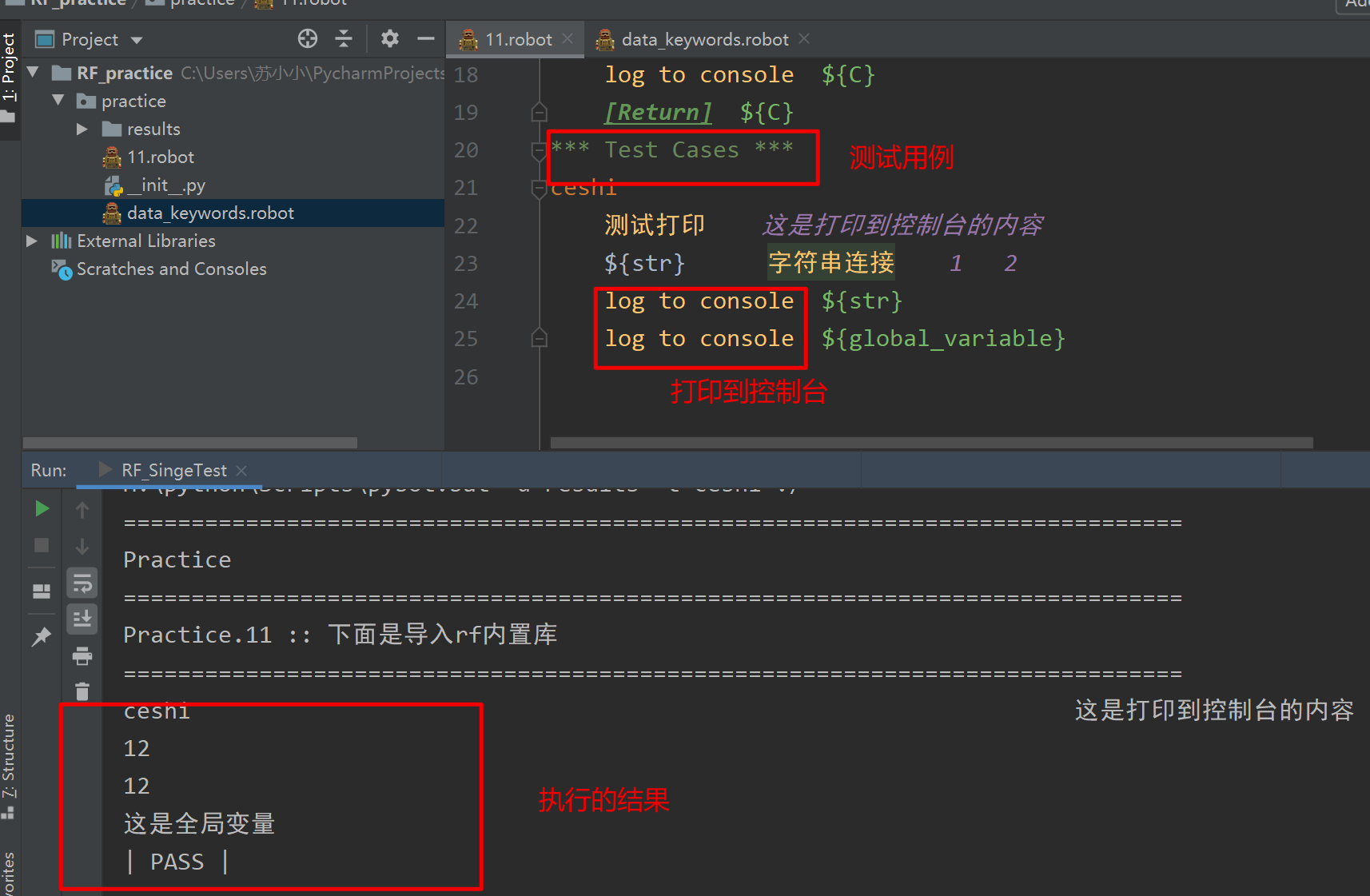Expand External Libraries node
Viewport: 1370px width, 896px height.
point(31,241)
